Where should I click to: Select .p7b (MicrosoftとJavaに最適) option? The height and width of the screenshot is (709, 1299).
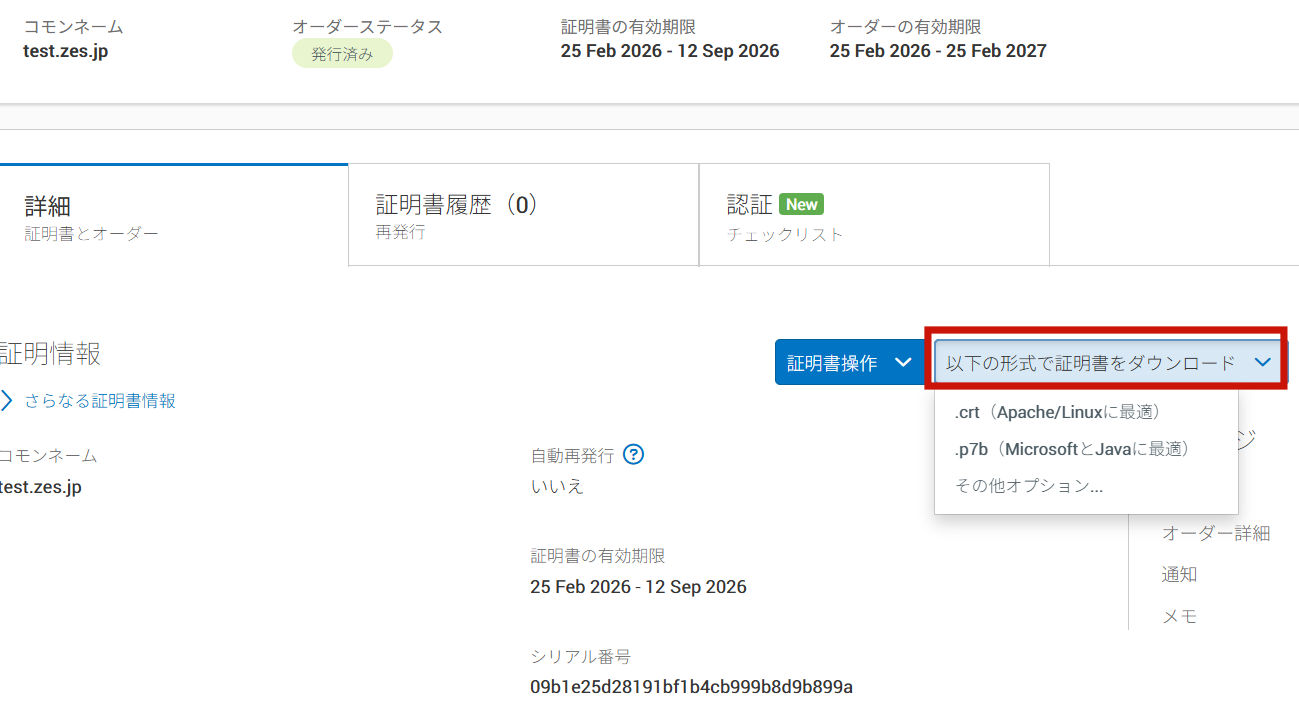(x=1073, y=449)
